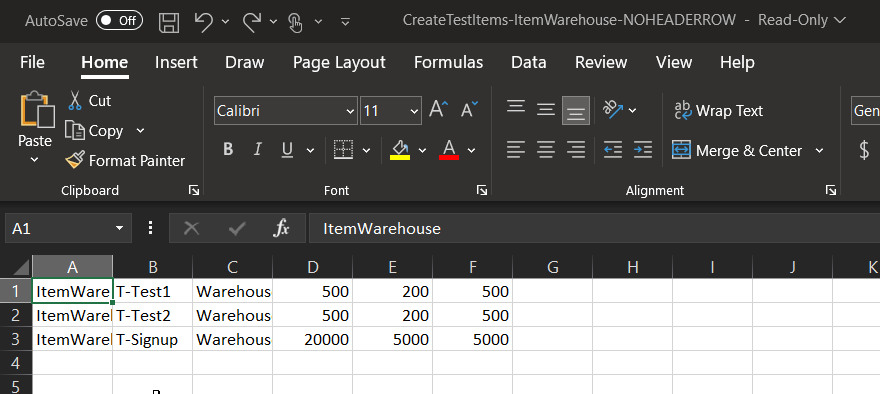Open the Font Color dropdown arrow
Viewport: 880px width, 394px height.
click(x=471, y=150)
